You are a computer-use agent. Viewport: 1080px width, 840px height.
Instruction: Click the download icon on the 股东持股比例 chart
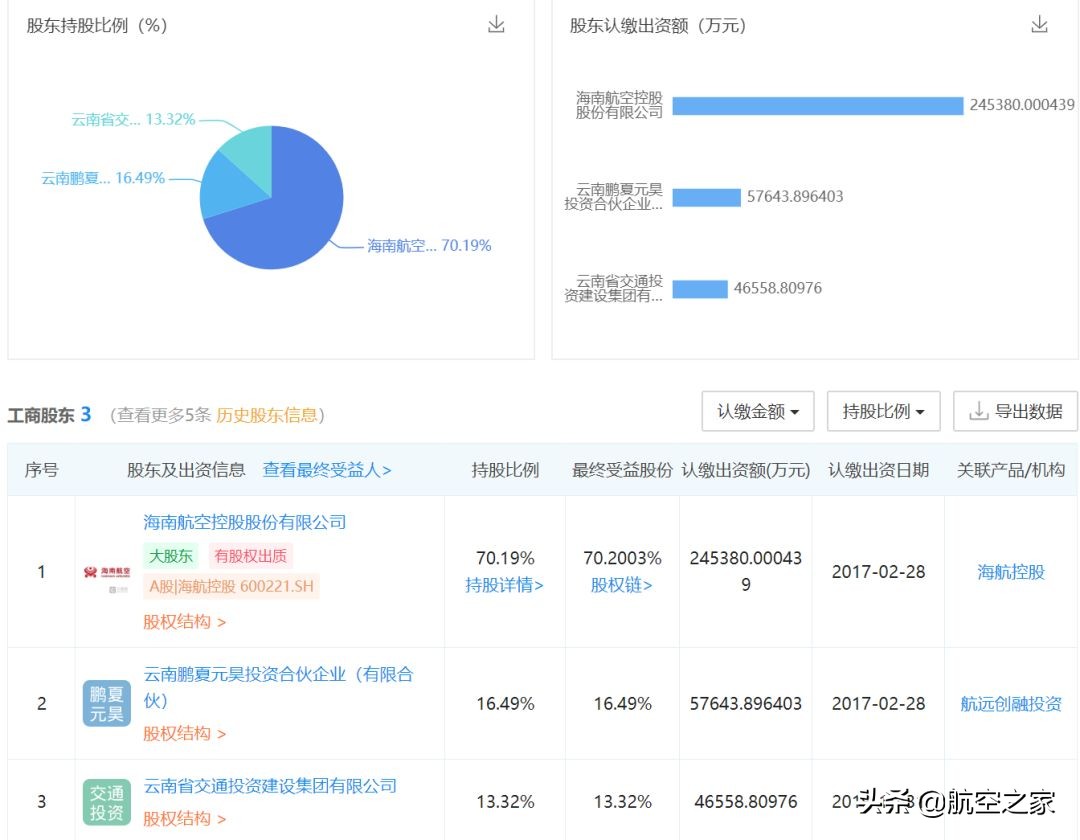point(496,26)
